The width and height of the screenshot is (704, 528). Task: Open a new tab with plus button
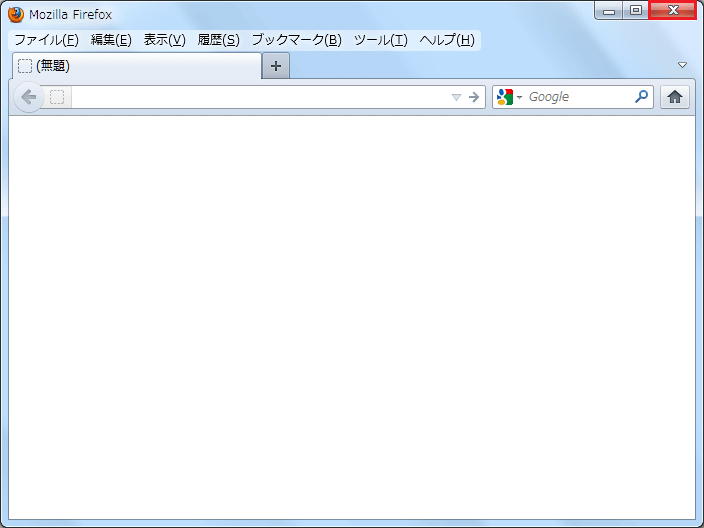click(276, 66)
